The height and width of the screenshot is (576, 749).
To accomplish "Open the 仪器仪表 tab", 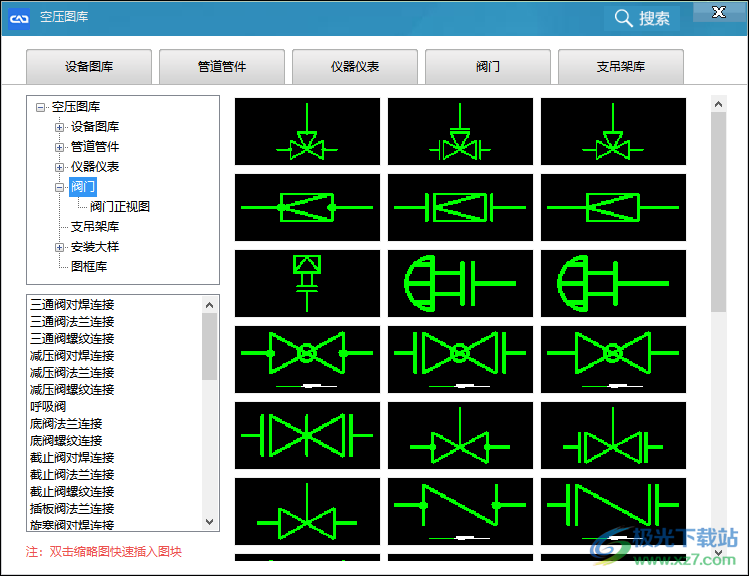I will pos(355,66).
